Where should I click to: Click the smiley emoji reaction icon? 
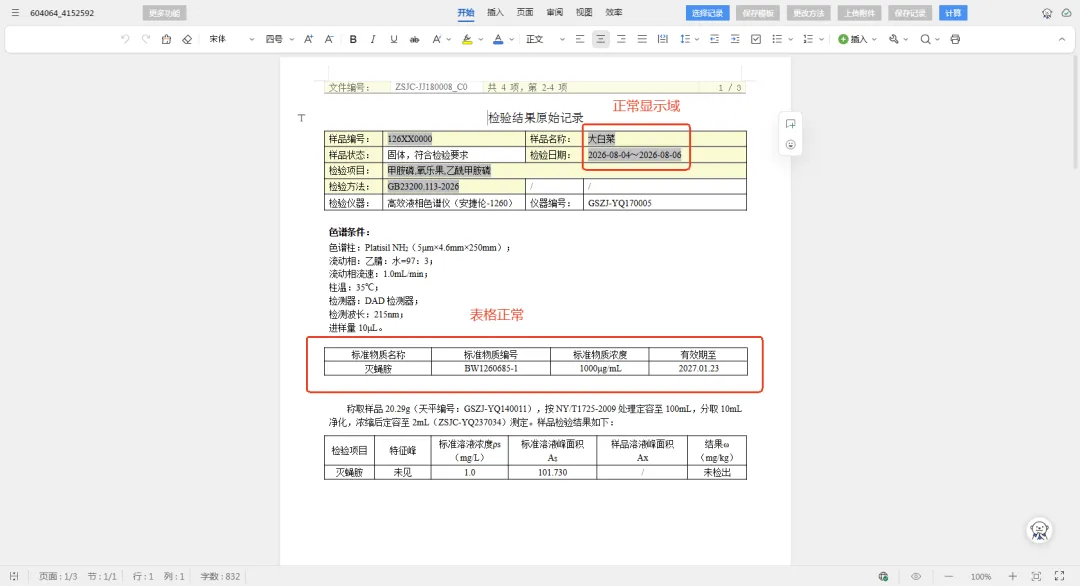click(791, 145)
